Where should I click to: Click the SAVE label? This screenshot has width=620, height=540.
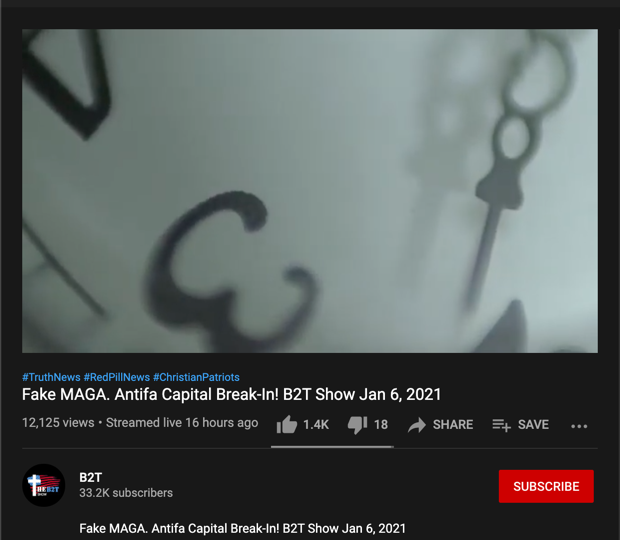pyautogui.click(x=533, y=425)
